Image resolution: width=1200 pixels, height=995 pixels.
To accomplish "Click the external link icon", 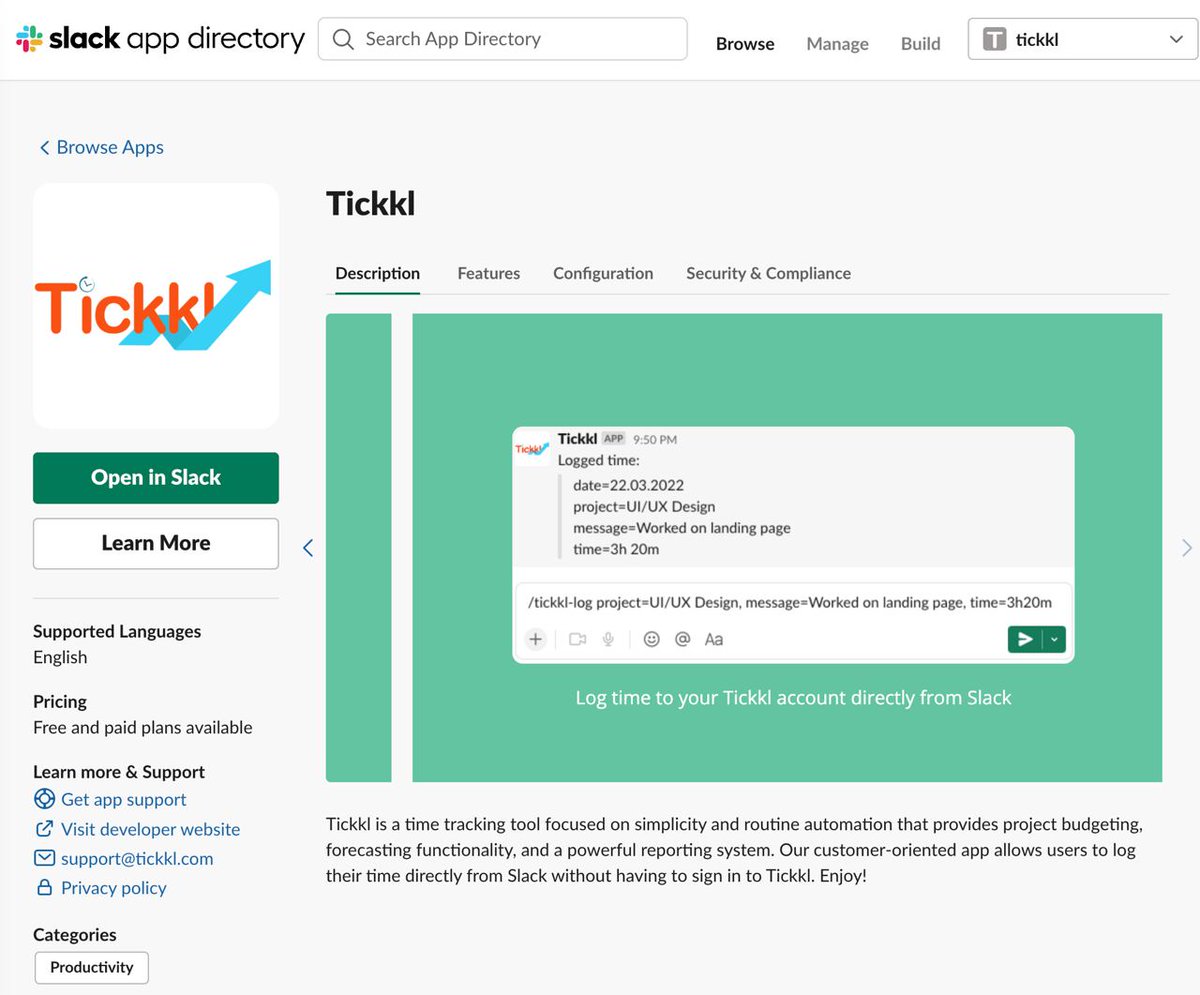I will click(x=44, y=828).
